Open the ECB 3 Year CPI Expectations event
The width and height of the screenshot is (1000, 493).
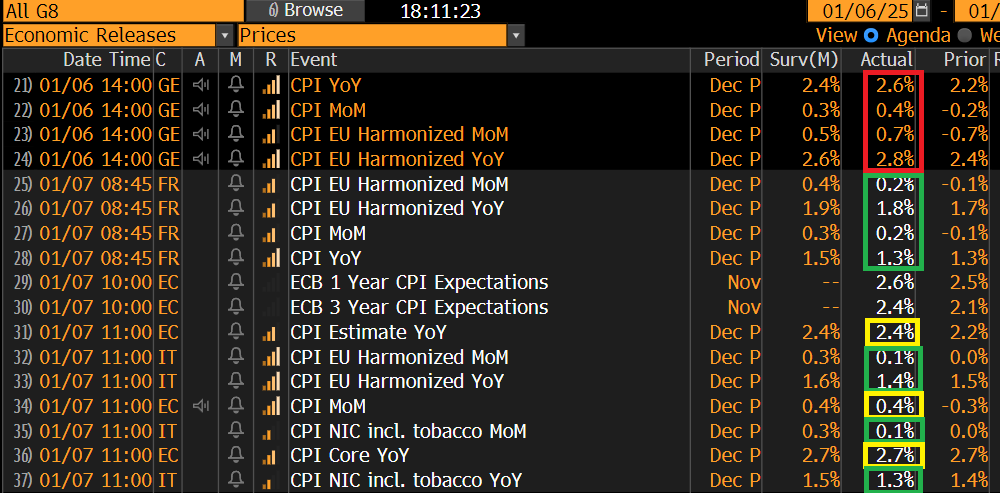pyautogui.click(x=419, y=307)
